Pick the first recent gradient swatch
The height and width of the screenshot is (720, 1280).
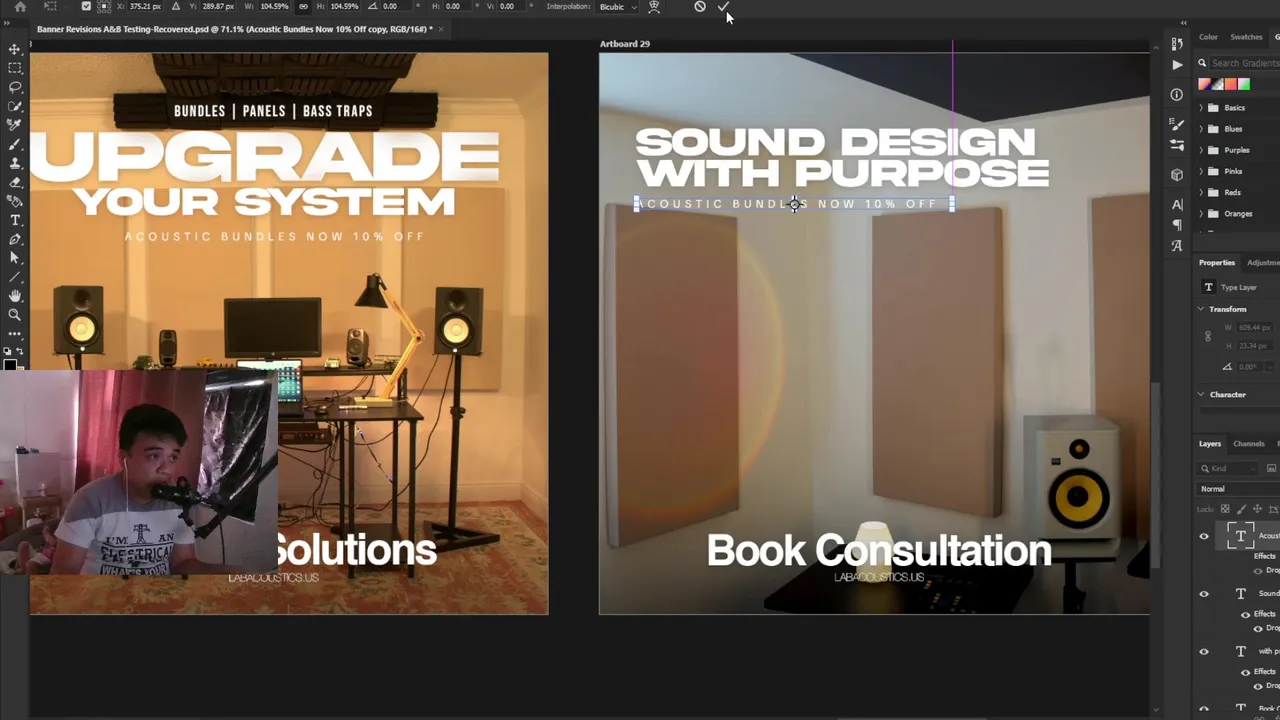[x=1204, y=85]
